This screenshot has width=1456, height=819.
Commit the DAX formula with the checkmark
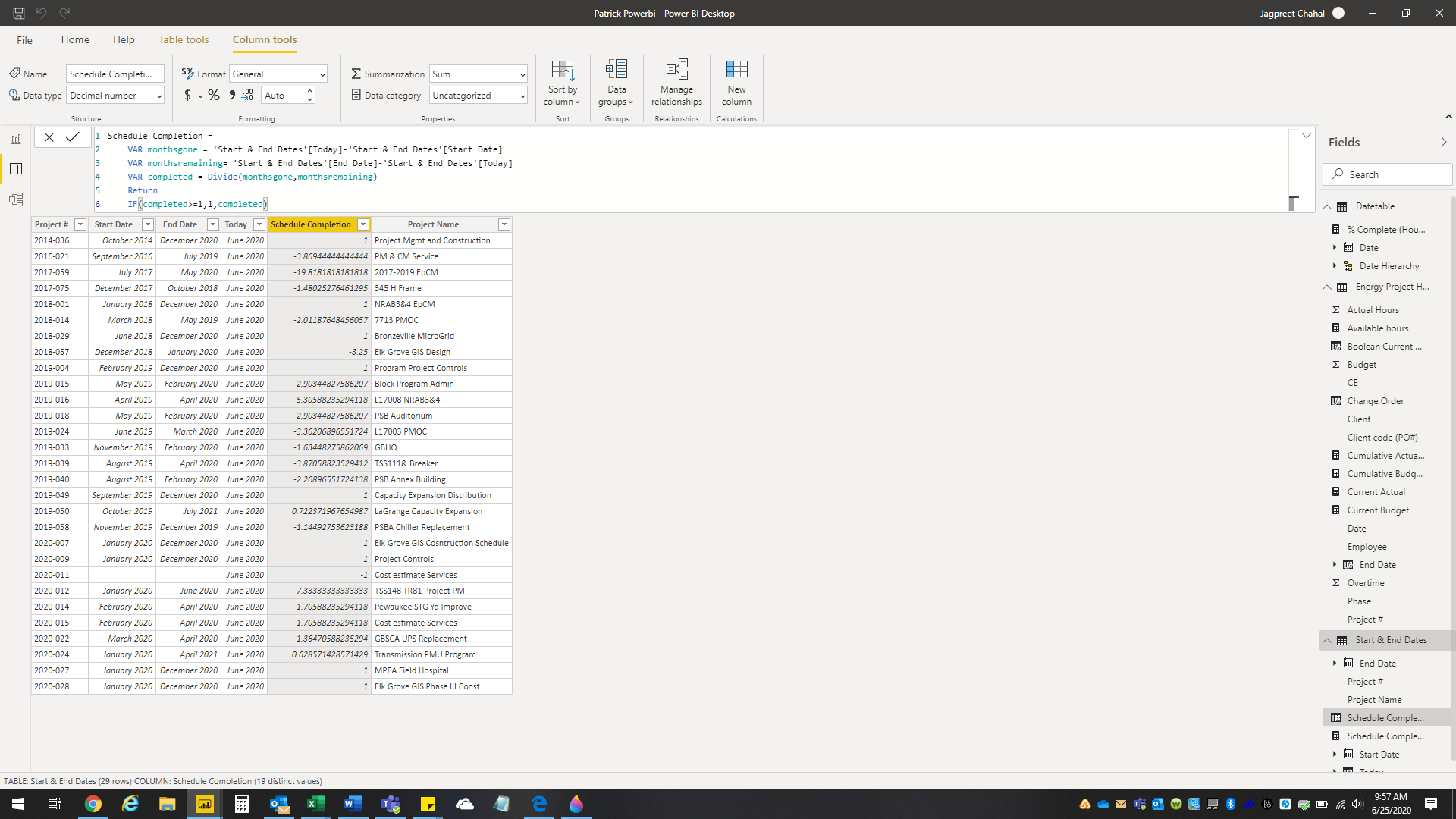72,137
